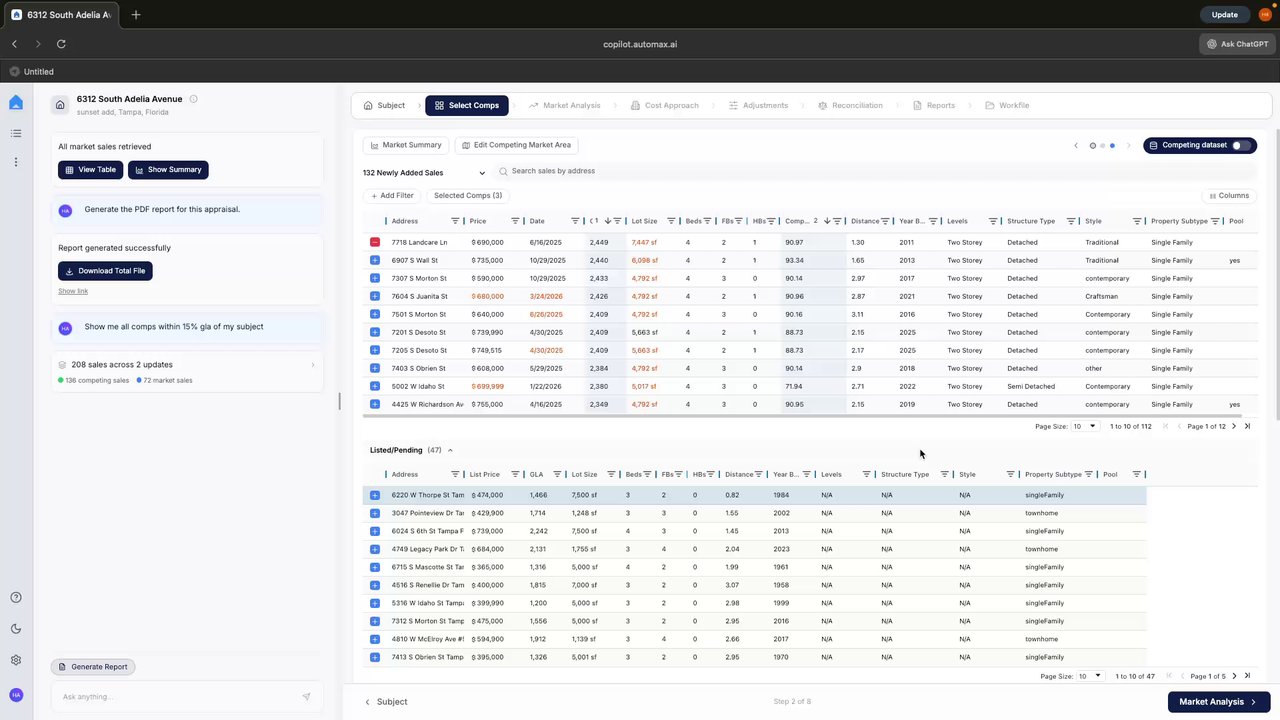The height and width of the screenshot is (720, 1280).
Task: Go to next page of listed table
Action: point(1234,676)
